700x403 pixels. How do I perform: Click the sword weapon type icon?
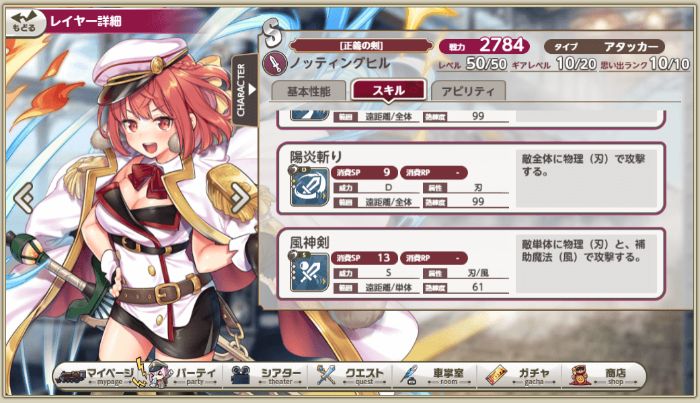coord(275,63)
